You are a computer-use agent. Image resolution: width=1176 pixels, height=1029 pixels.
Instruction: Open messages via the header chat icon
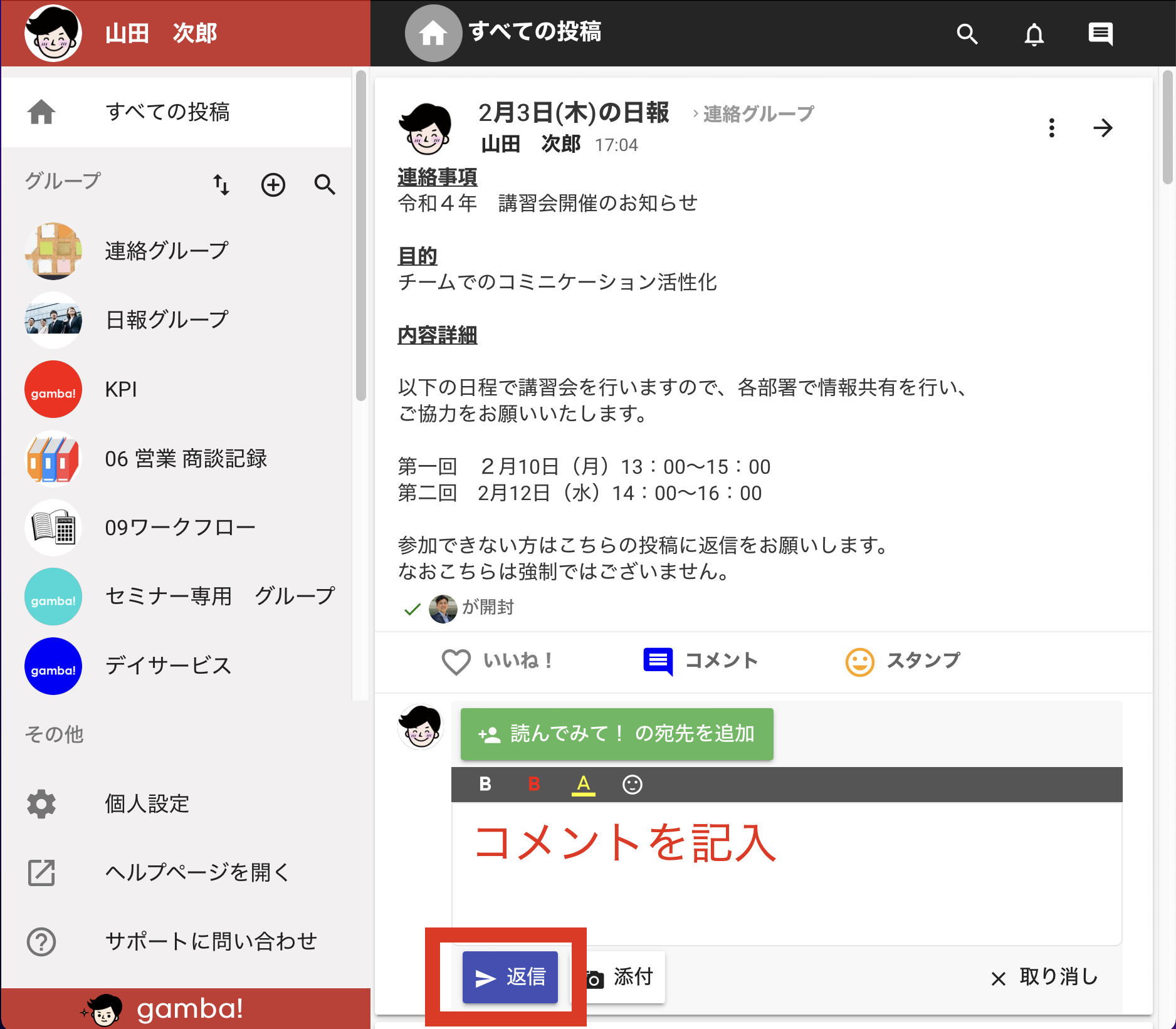[1101, 34]
